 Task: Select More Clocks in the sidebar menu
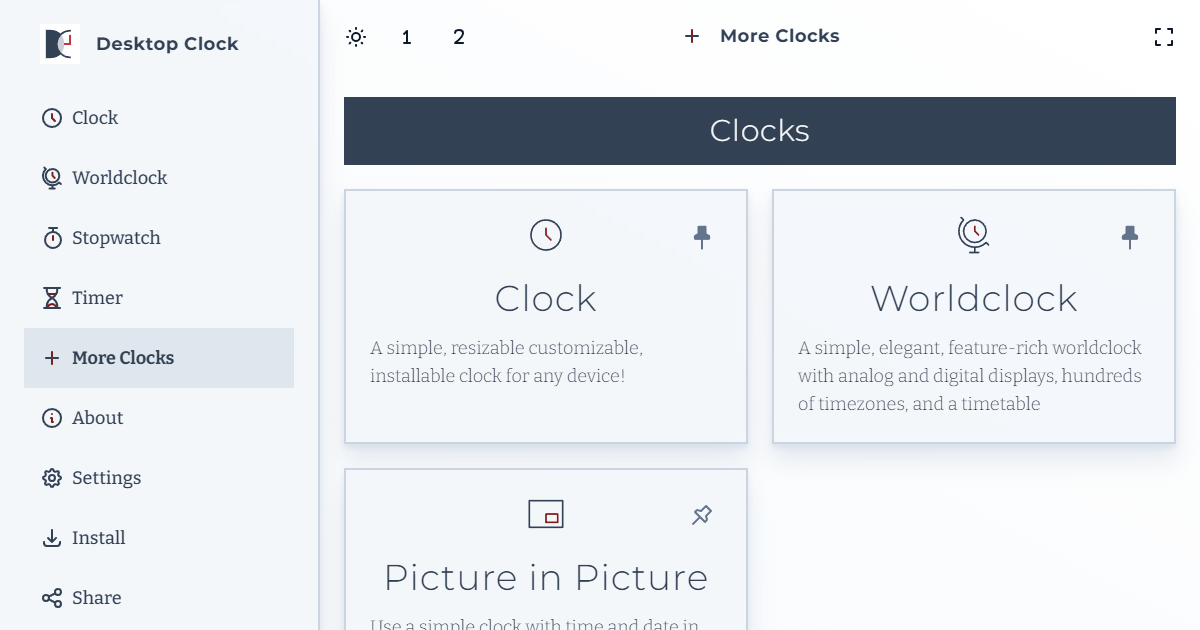[x=123, y=357]
